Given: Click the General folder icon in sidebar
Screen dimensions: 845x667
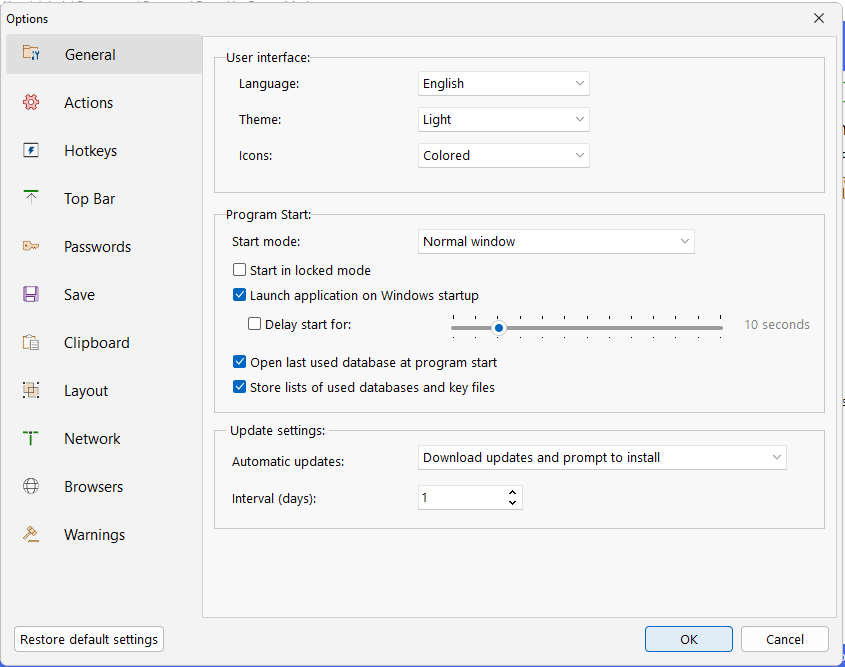Looking at the screenshot, I should click(31, 53).
